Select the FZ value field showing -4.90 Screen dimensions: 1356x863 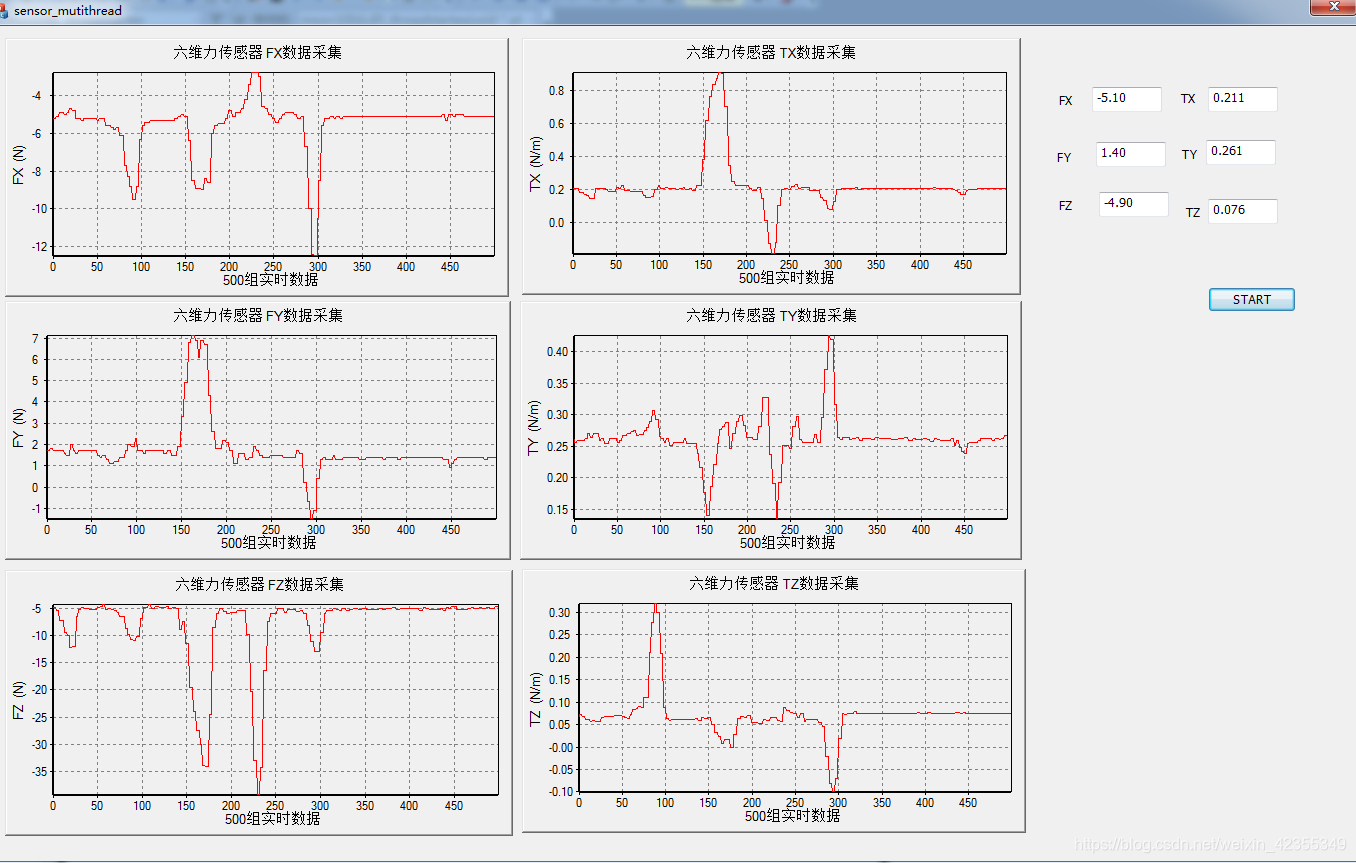coord(1134,203)
